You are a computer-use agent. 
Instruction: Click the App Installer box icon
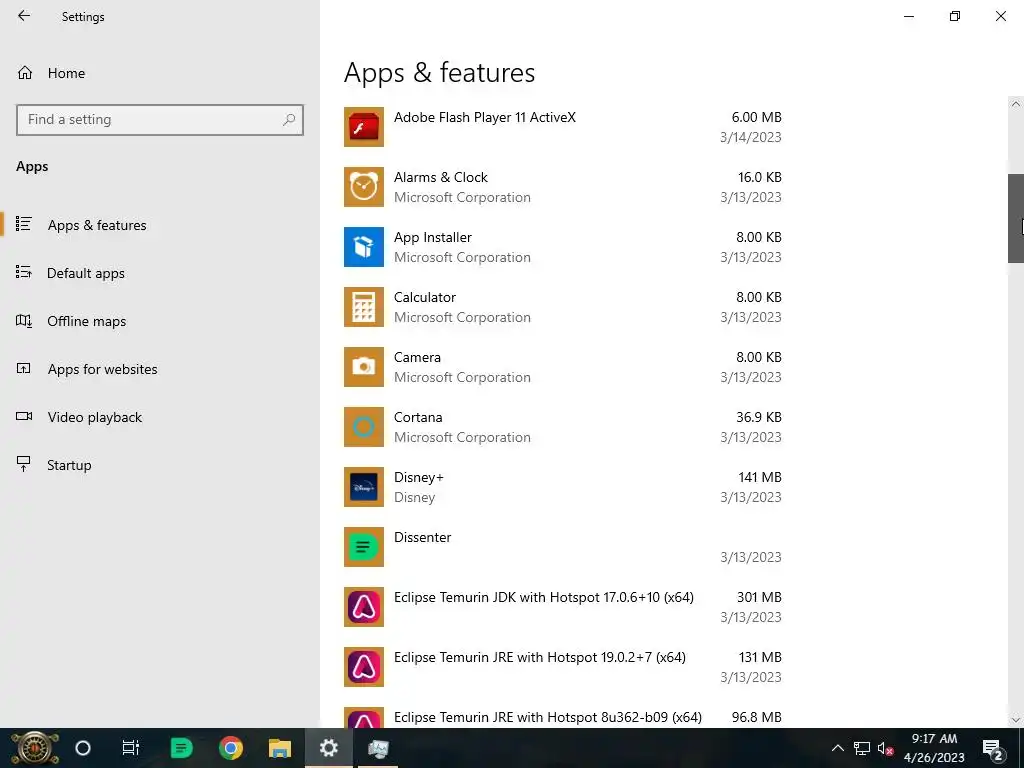[364, 247]
